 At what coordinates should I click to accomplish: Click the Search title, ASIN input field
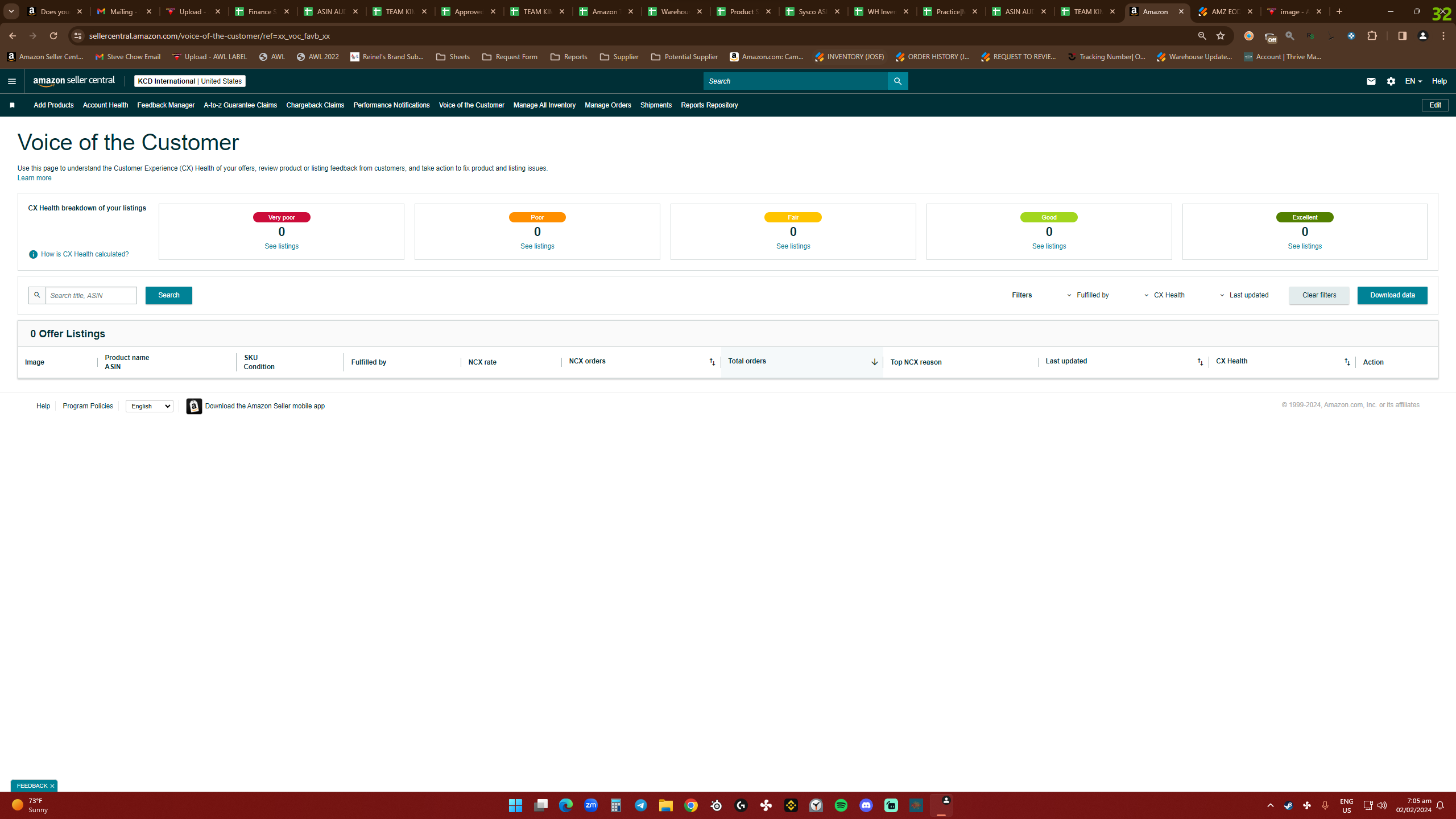point(91,295)
